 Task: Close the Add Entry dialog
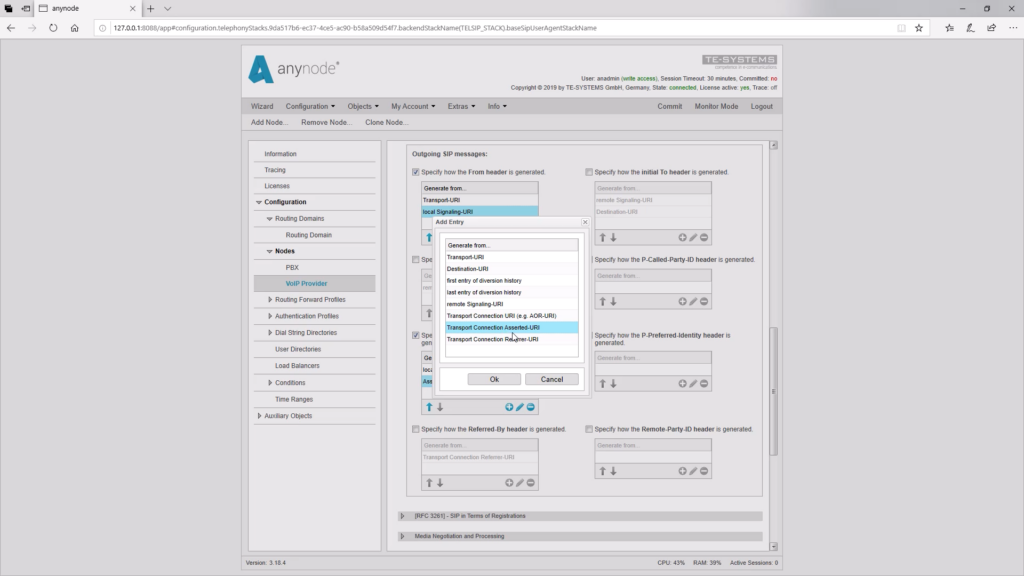coord(585,222)
